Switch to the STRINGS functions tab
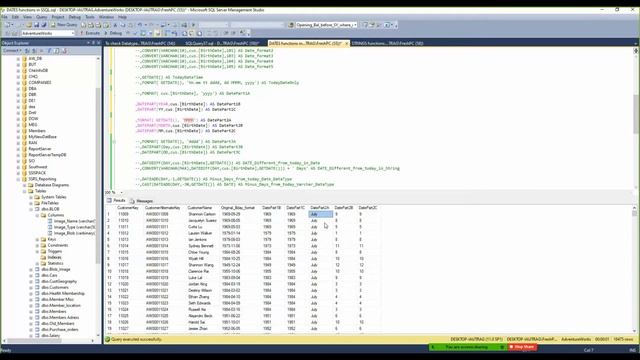This screenshot has height=360, width=640. (x=387, y=43)
